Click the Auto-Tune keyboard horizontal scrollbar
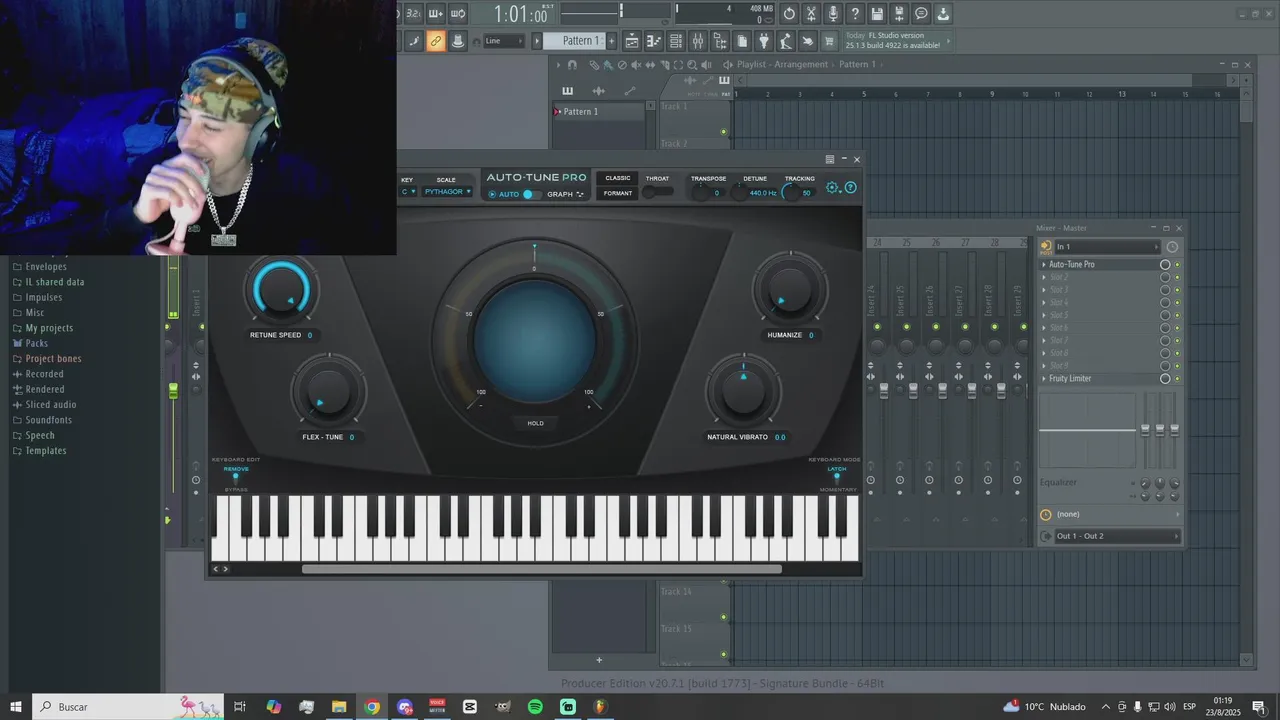This screenshot has height=720, width=1280. [x=541, y=569]
